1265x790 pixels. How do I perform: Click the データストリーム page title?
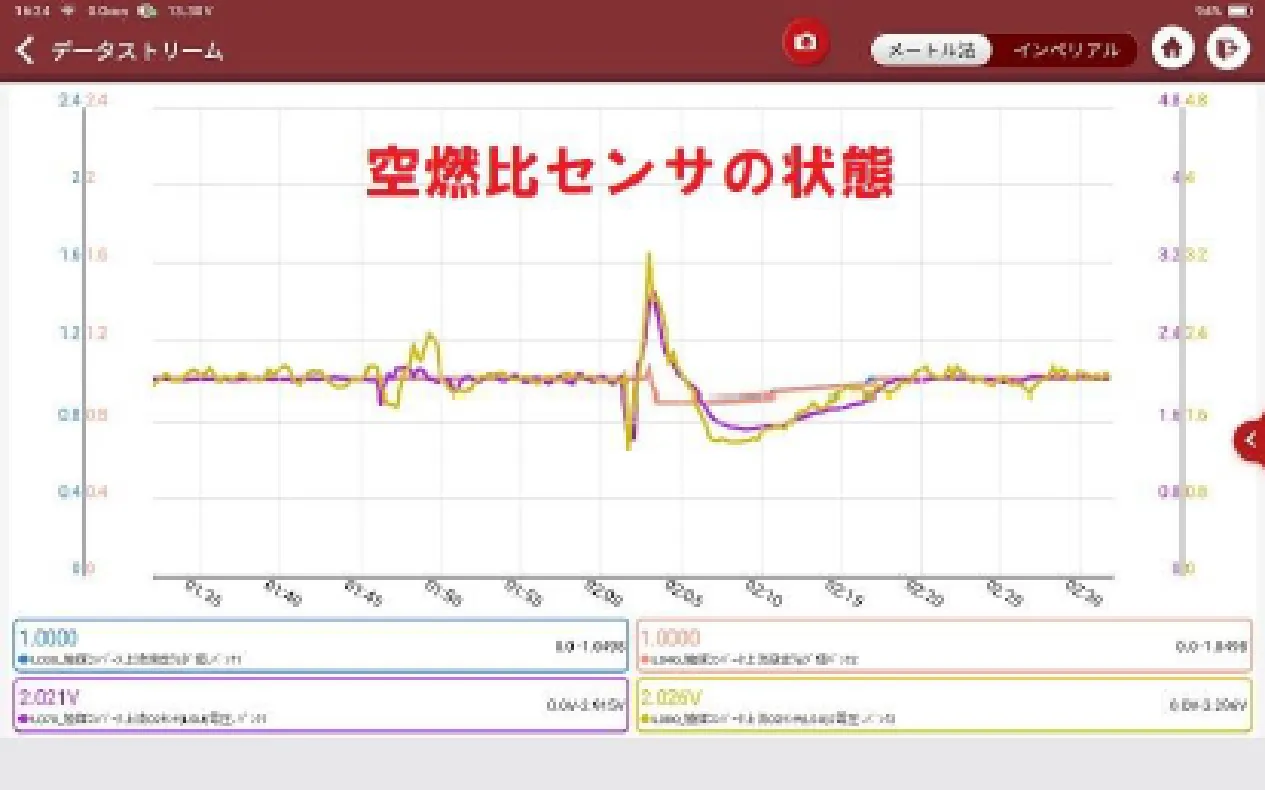tap(137, 51)
